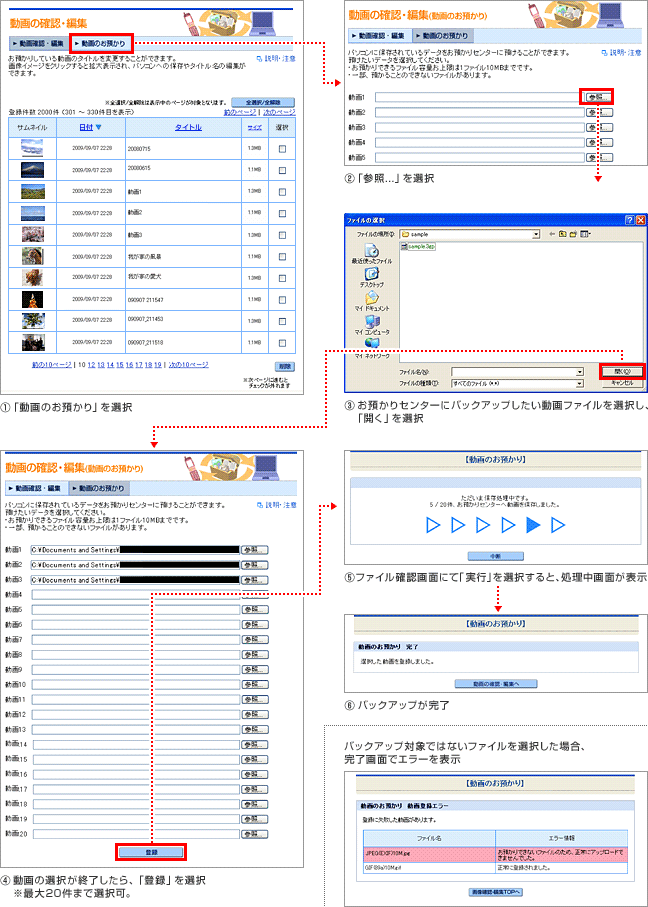Click 参照 button for 動画10 row

pyautogui.click(x=255, y=684)
